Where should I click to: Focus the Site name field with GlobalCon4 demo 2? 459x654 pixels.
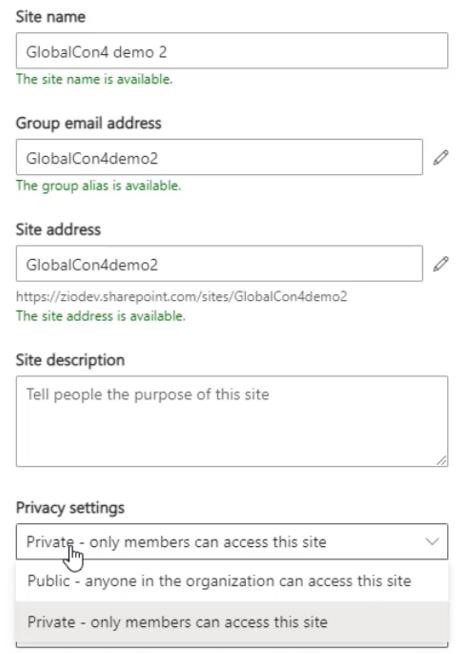click(x=232, y=51)
